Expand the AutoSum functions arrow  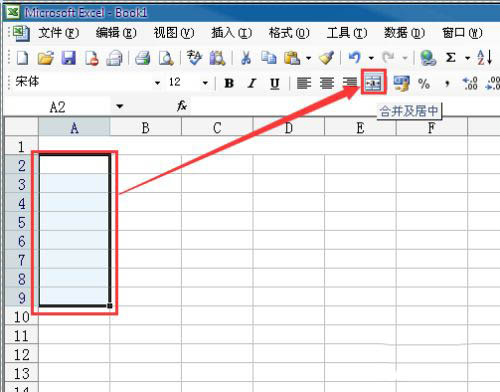tap(467, 58)
